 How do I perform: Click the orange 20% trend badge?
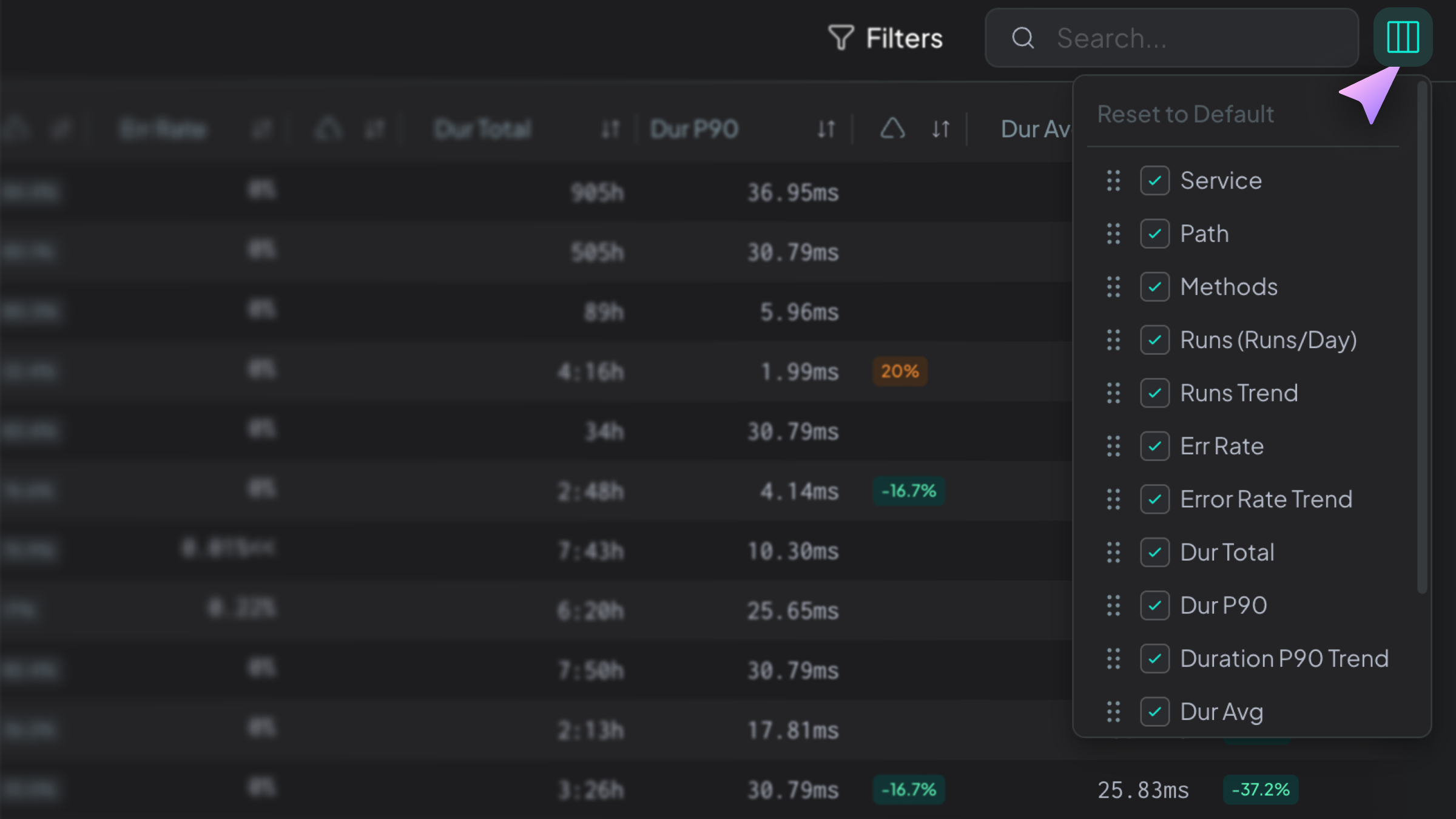tap(900, 371)
